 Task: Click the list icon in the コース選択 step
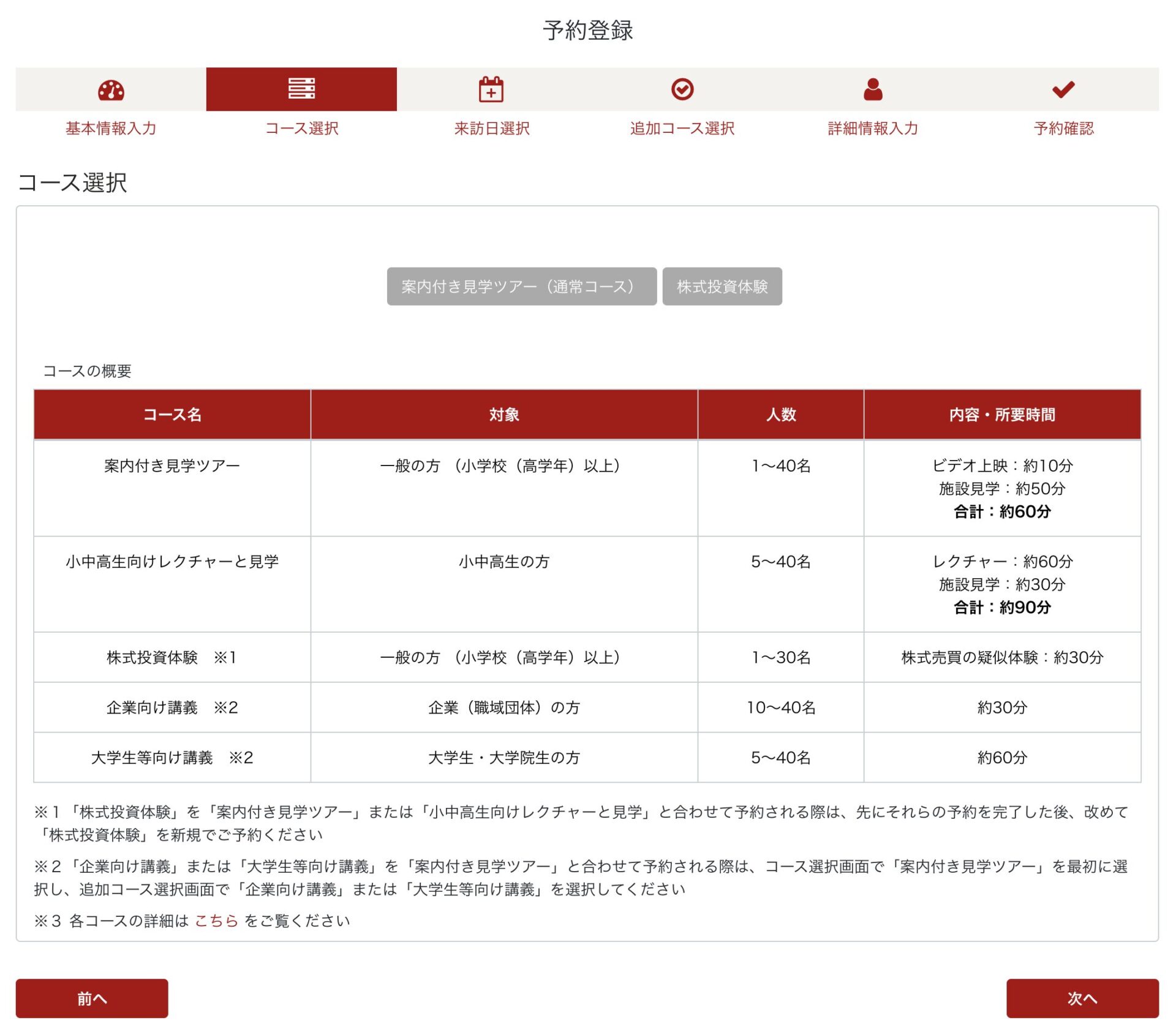[x=301, y=89]
